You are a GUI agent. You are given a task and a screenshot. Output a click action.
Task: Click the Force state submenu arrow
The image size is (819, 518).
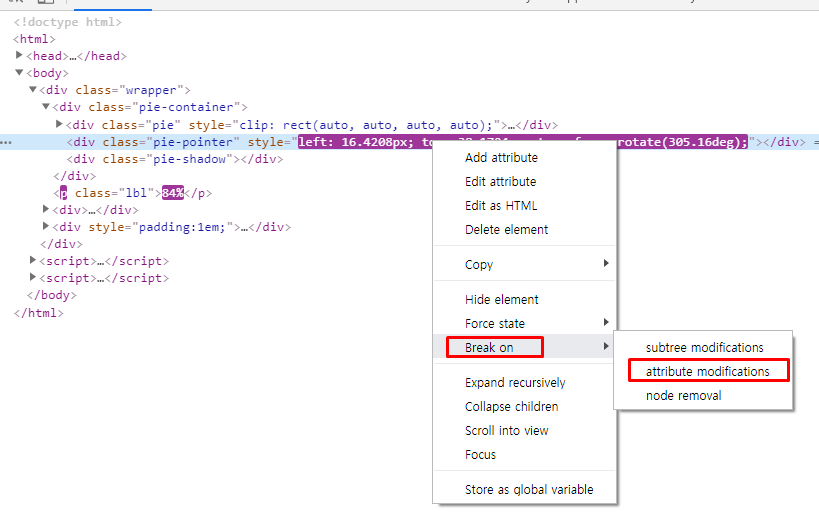click(606, 322)
